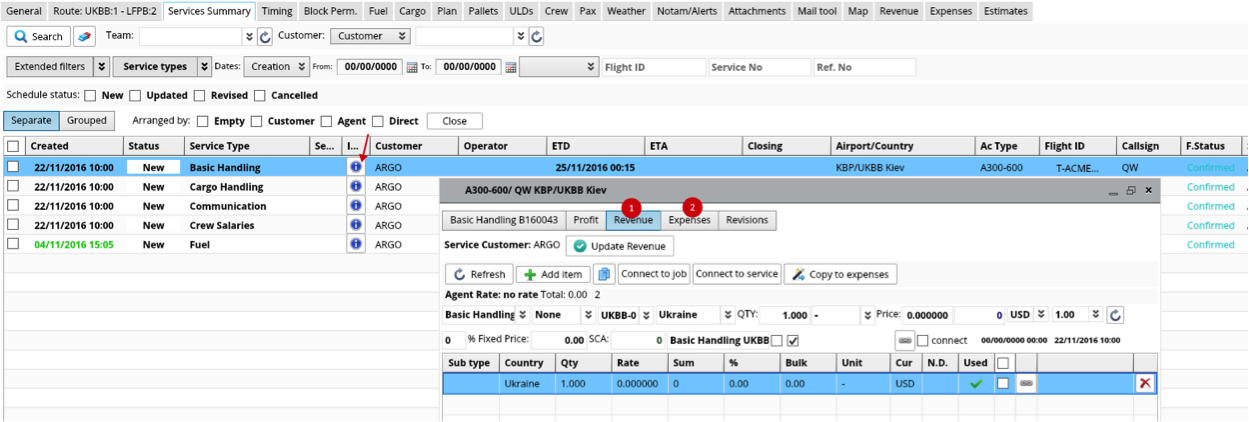Click the Flight ID input field
Screen dimensions: 1249x422
pos(652,67)
